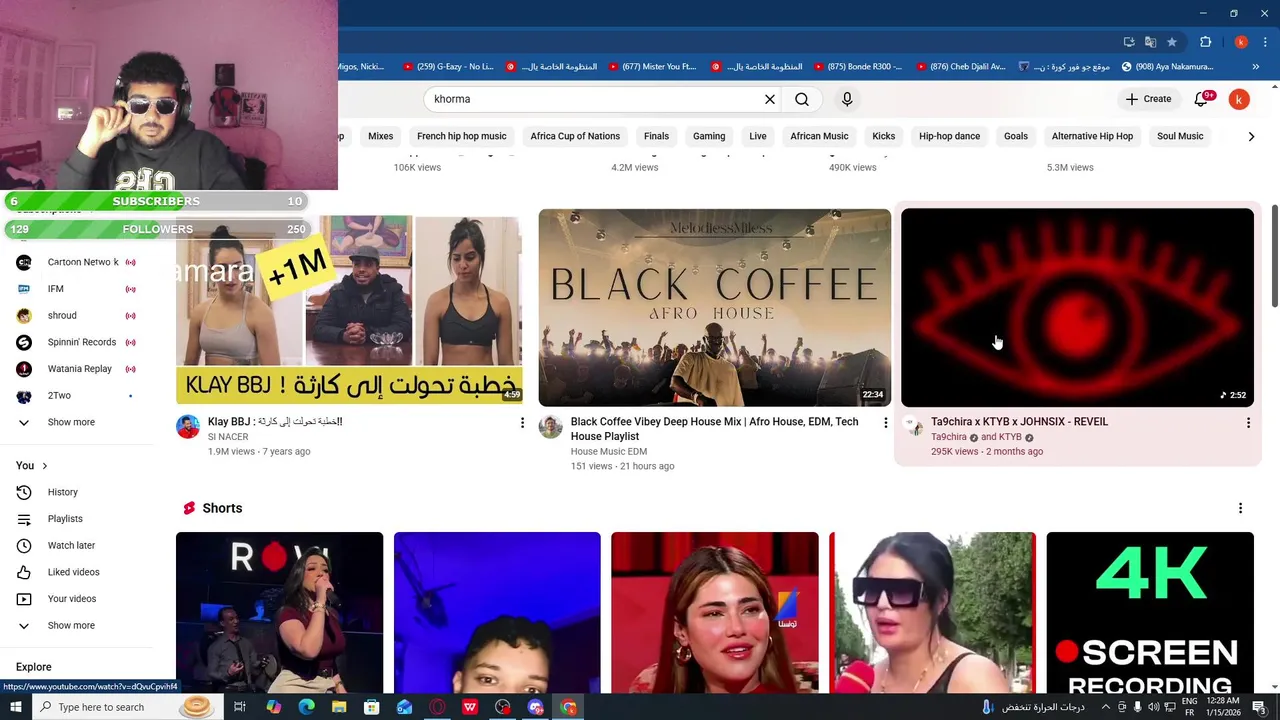Click the magnifier search button
The image size is (1280, 720).
pyautogui.click(x=802, y=99)
